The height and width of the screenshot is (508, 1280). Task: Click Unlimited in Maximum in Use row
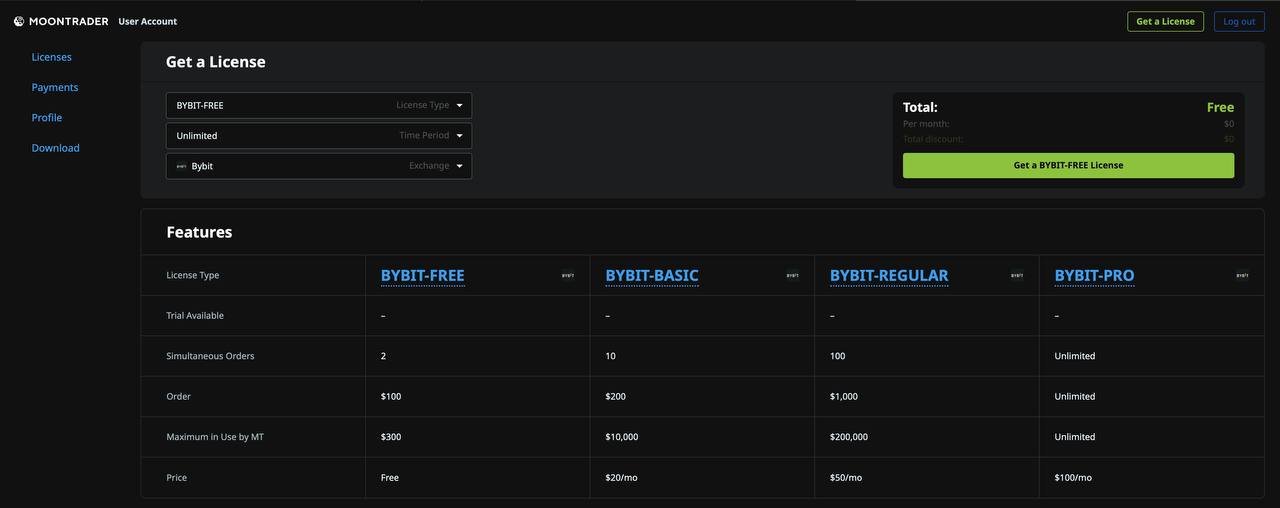point(1075,437)
